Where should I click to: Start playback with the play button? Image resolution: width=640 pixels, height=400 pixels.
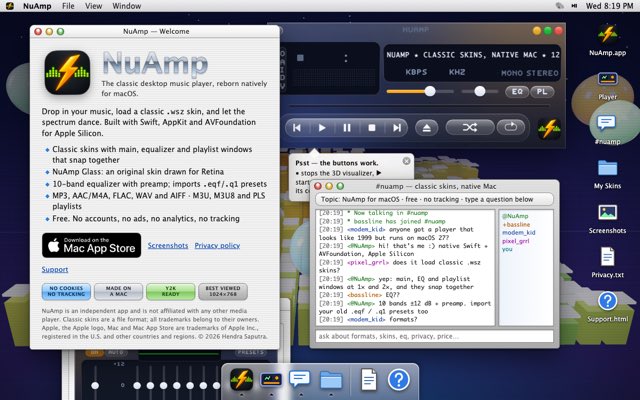coord(322,128)
